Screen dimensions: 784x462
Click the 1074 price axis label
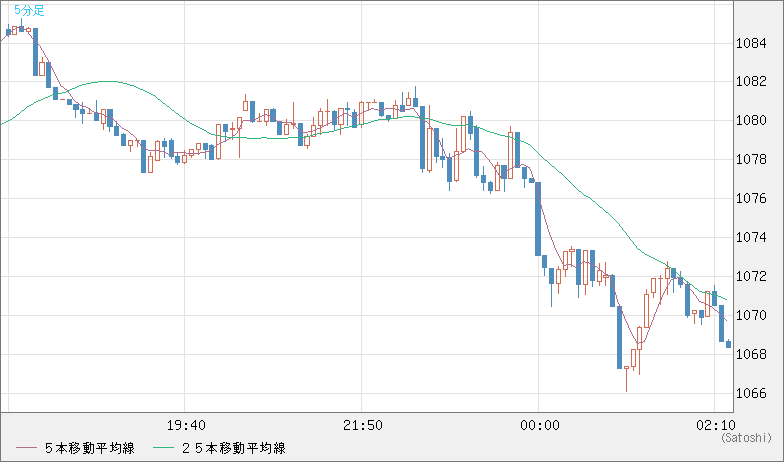click(751, 237)
